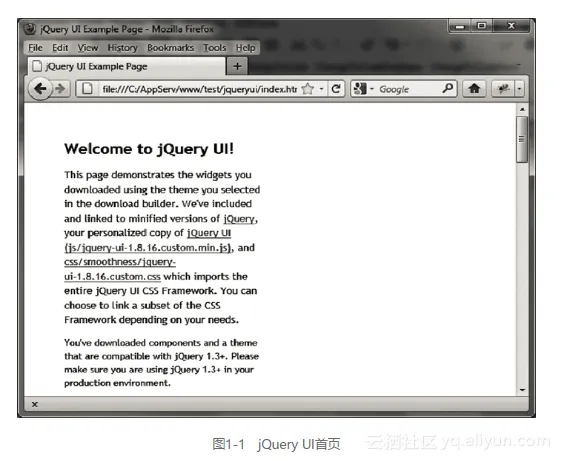Bookmark page with the star icon
The width and height of the screenshot is (561, 461).
[x=307, y=88]
